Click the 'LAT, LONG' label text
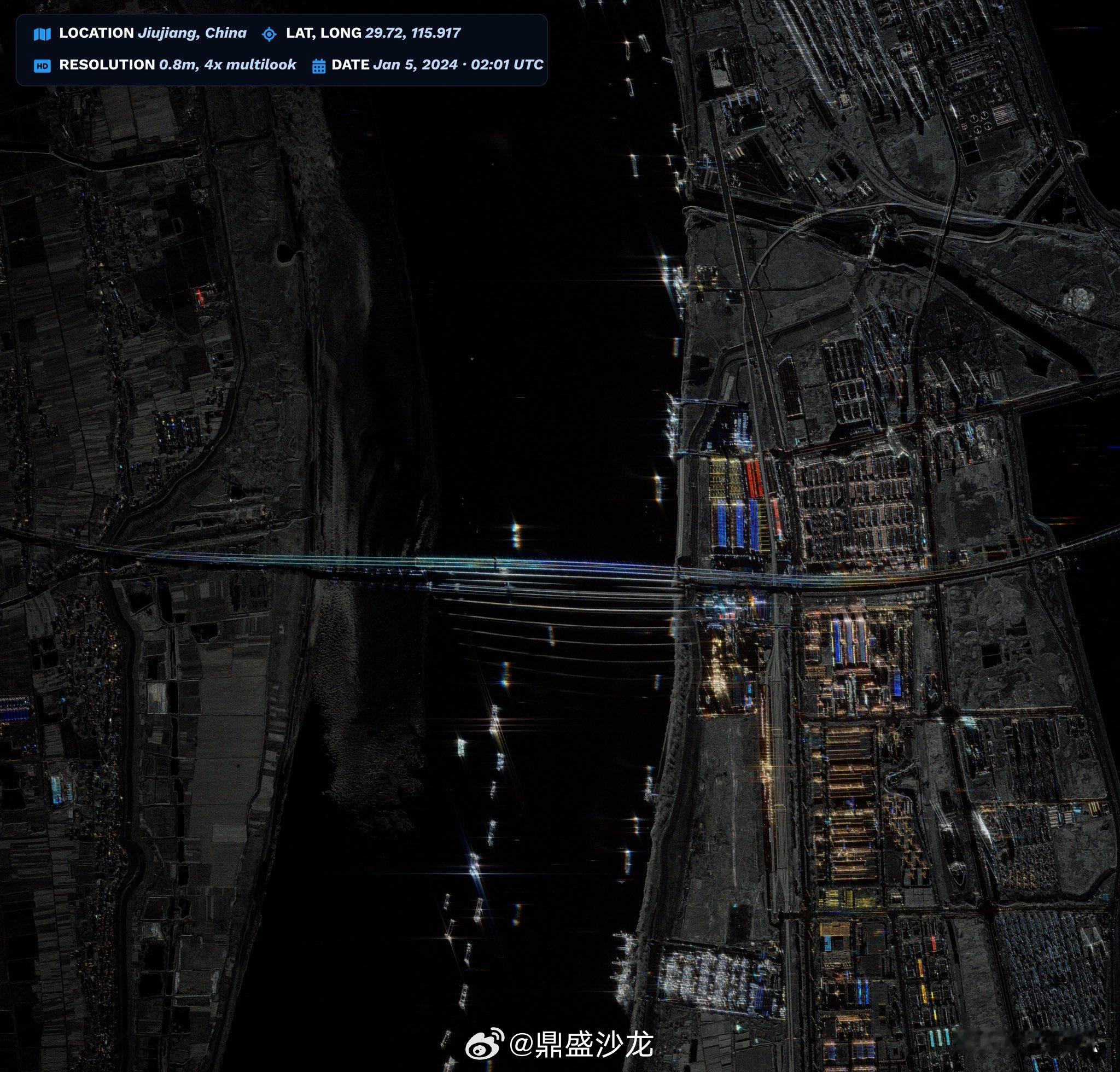Image resolution: width=1120 pixels, height=1072 pixels. 323,33
